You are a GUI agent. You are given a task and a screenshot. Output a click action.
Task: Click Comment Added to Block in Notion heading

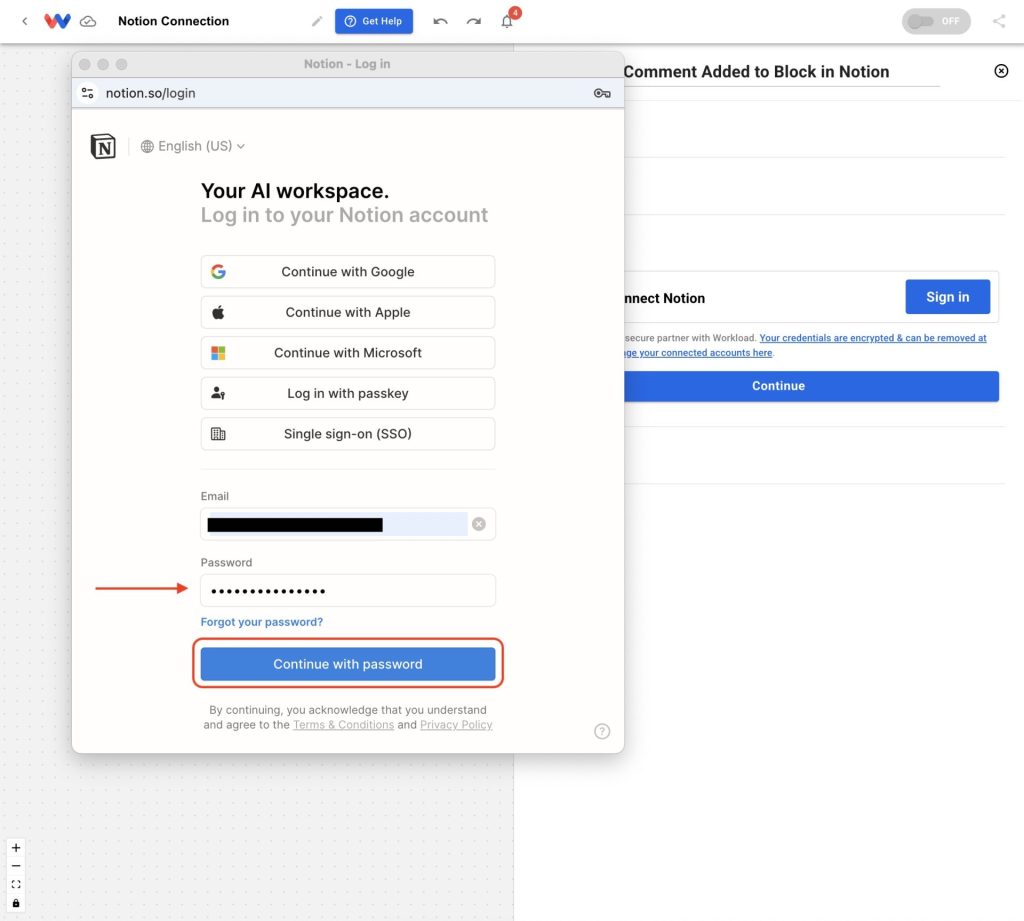[756, 71]
